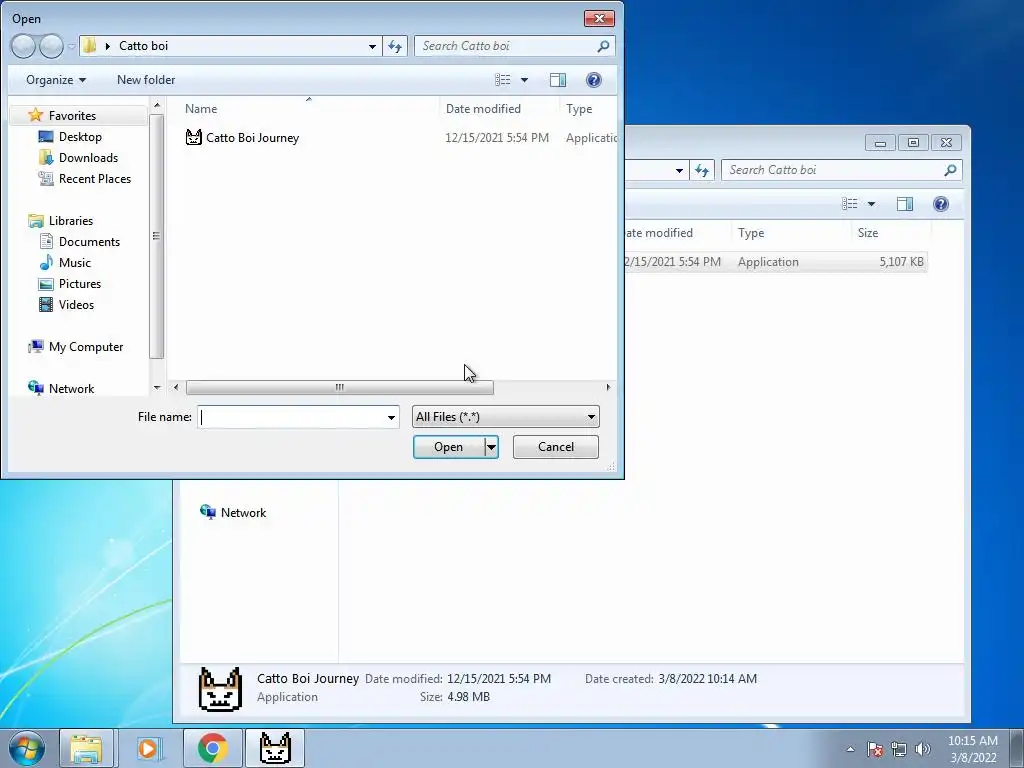Click the file list scroll right arrow
This screenshot has width=1024, height=768.
coord(608,387)
